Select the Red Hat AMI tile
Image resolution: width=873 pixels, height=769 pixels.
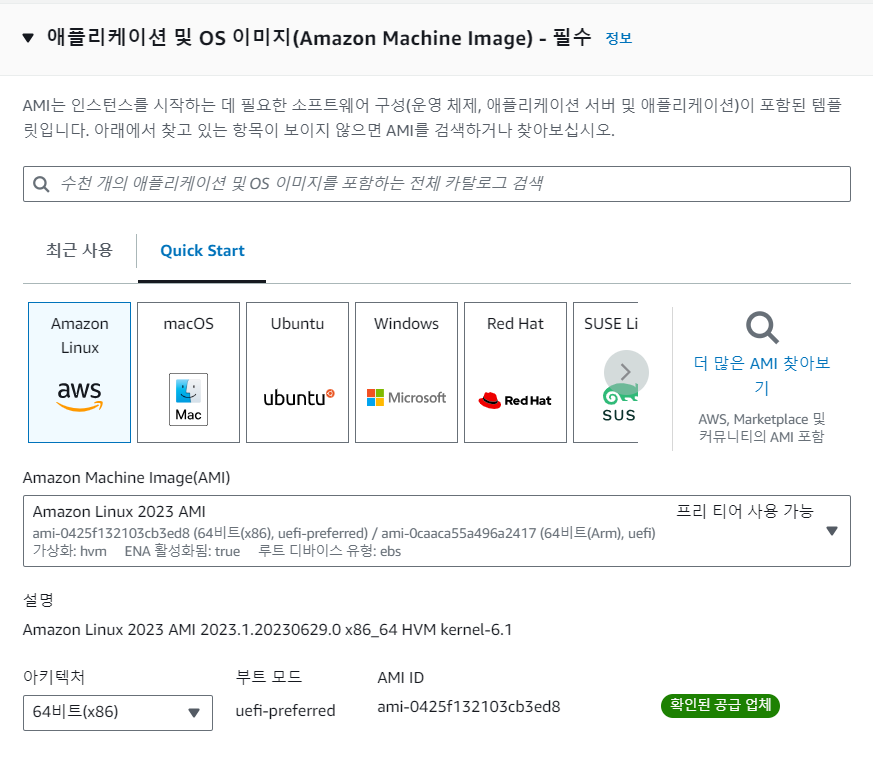point(516,373)
